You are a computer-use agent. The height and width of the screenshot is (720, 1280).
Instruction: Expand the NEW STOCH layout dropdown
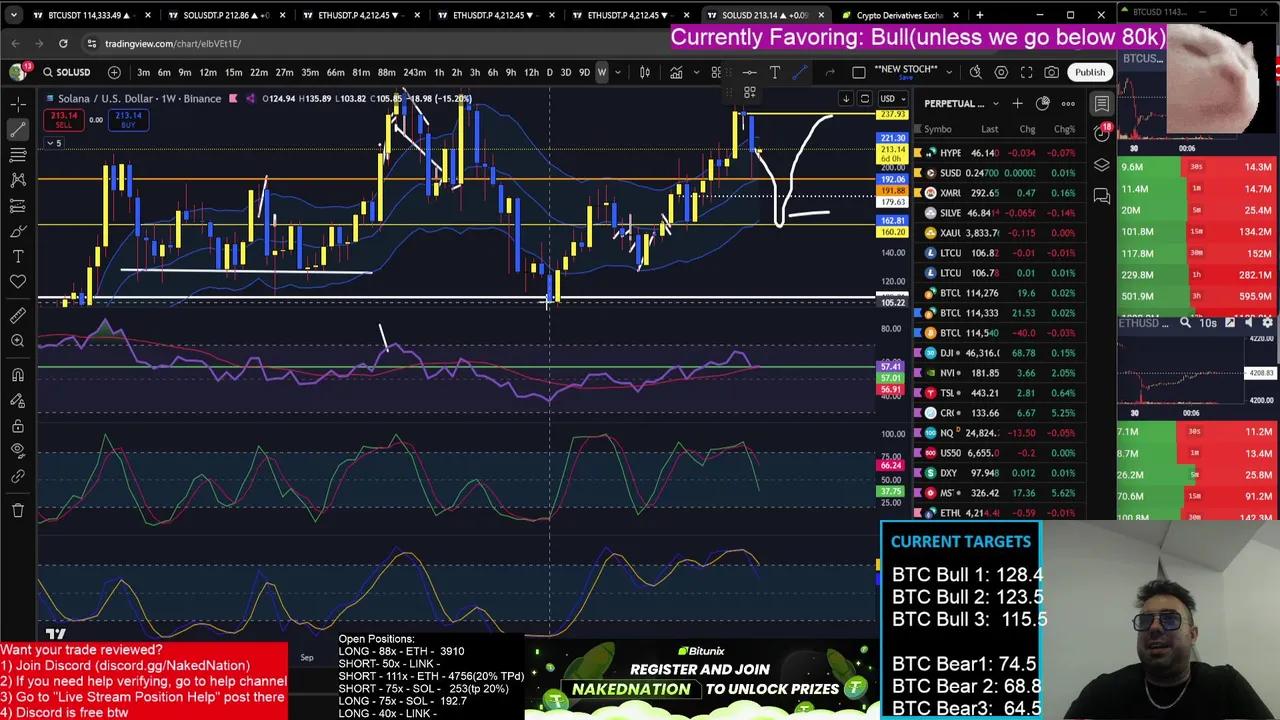point(949,72)
